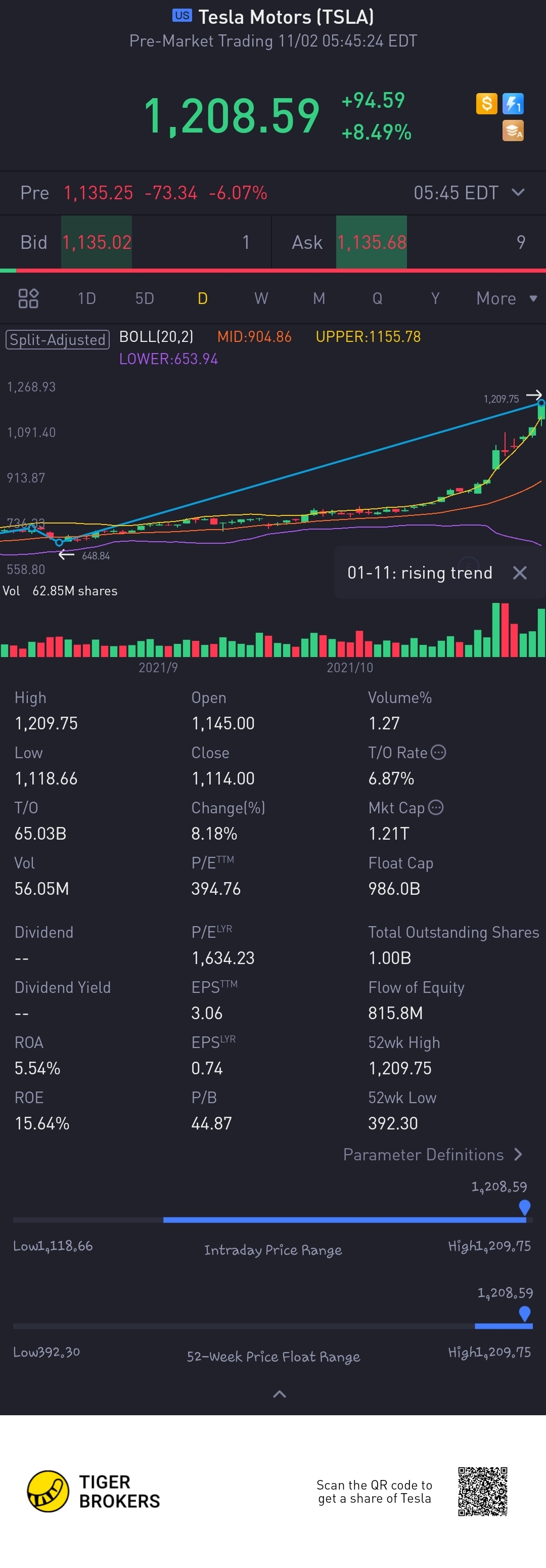The height and width of the screenshot is (1568, 546).
Task: Tap the Ask price 1,135.68
Action: pyautogui.click(x=372, y=242)
